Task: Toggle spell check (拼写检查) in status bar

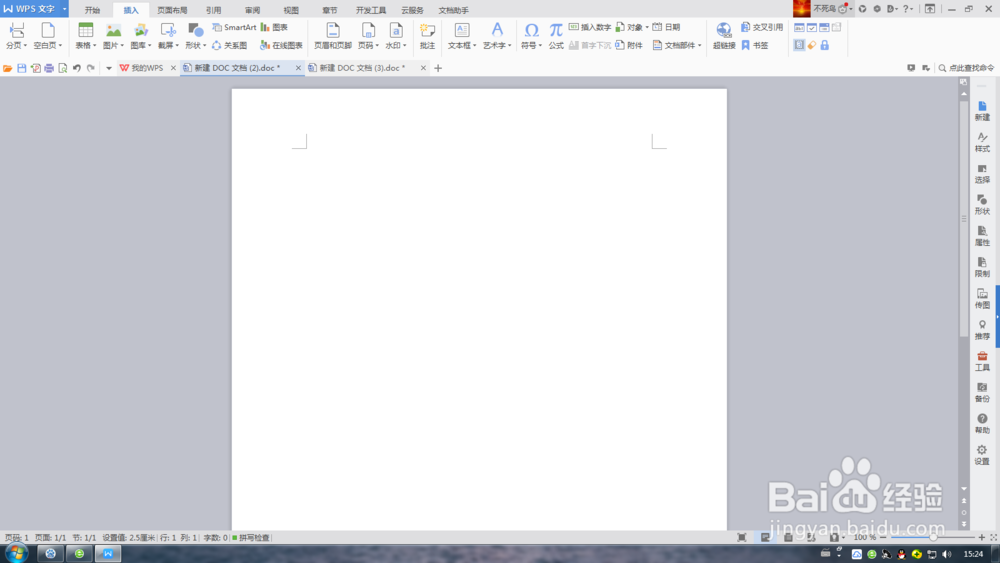Action: click(x=251, y=537)
